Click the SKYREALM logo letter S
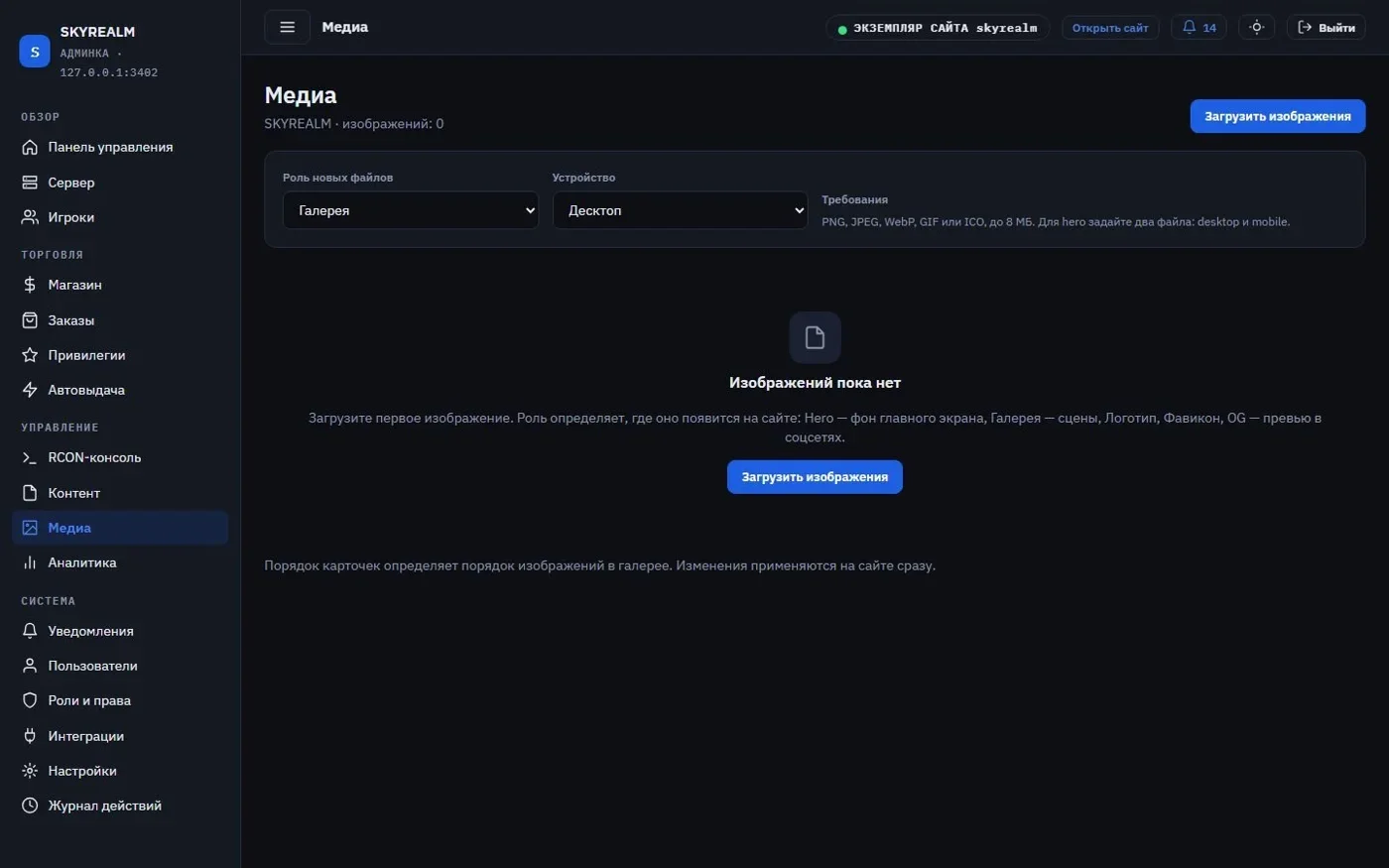The image size is (1389, 868). point(35,52)
